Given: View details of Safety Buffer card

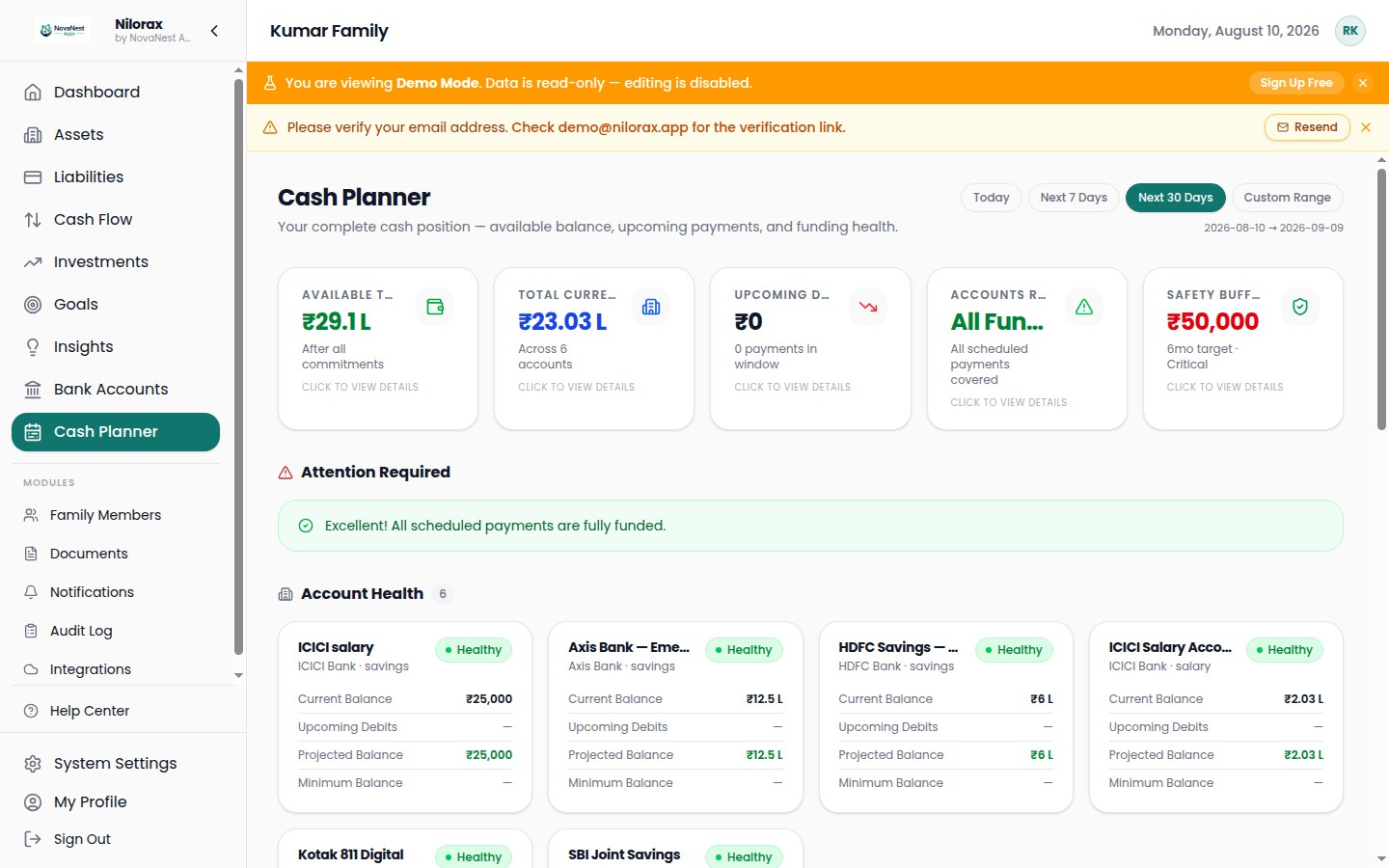Looking at the screenshot, I should coord(1225,387).
